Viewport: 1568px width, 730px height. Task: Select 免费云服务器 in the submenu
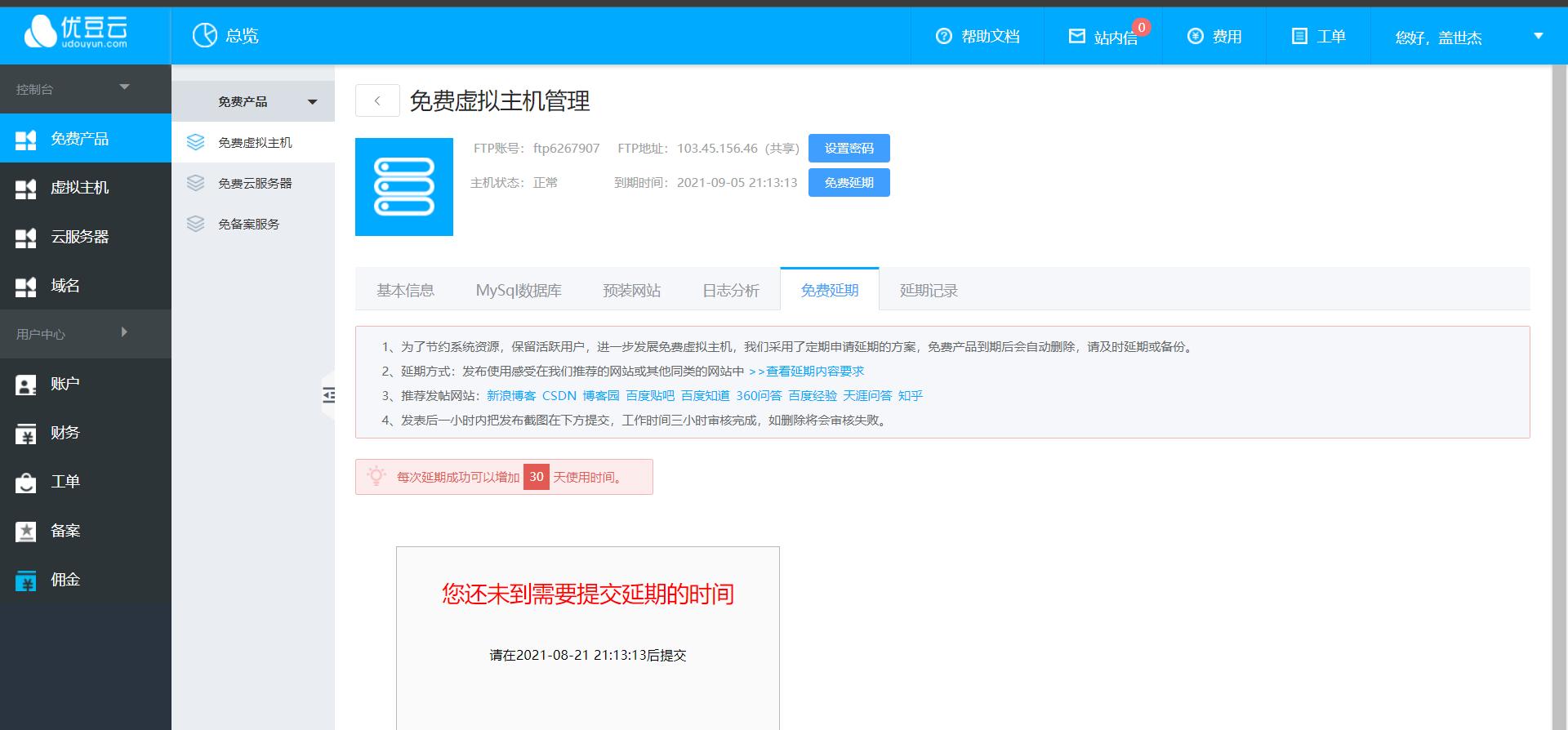[253, 183]
